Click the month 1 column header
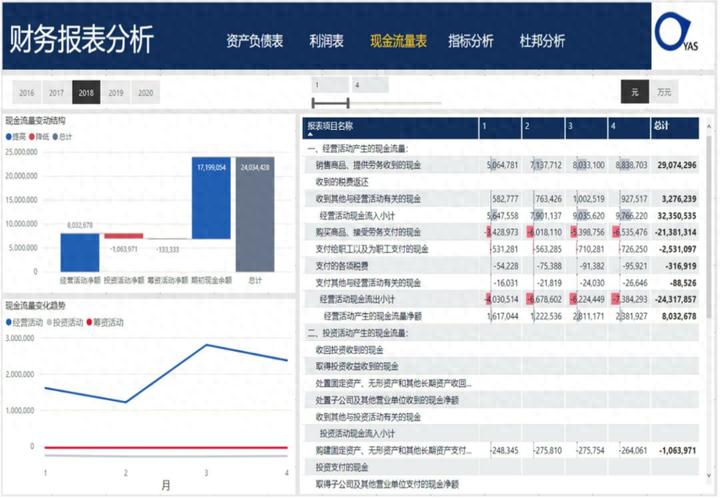 500,128
